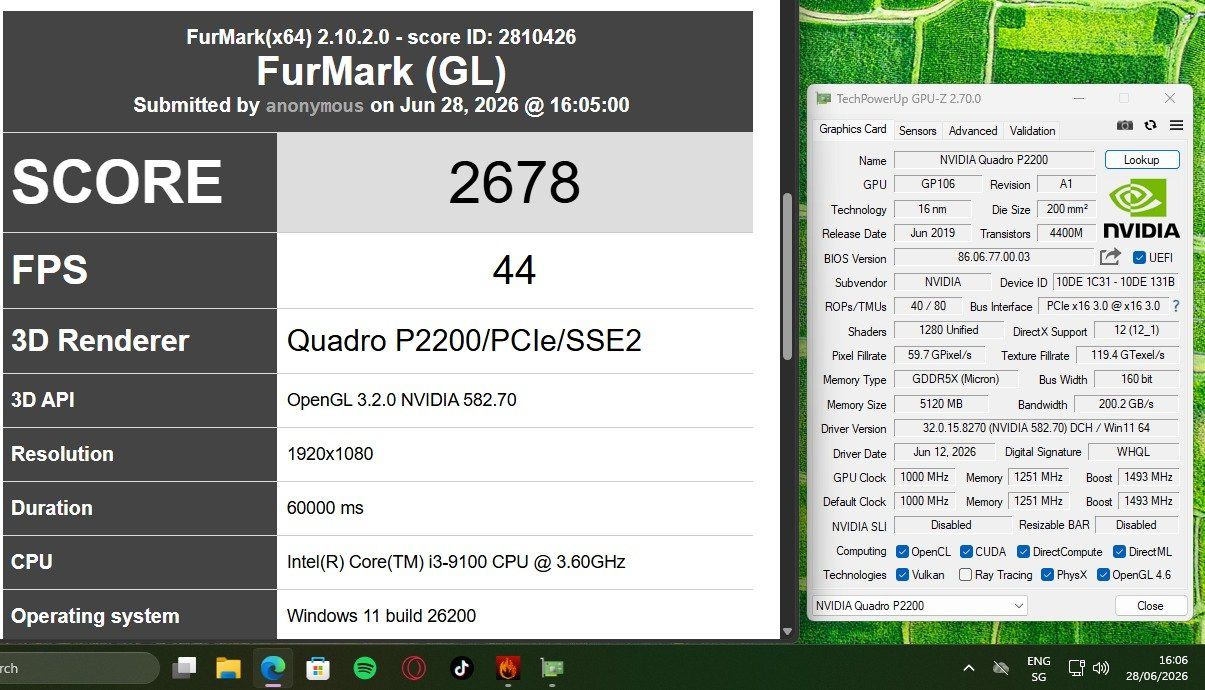Viewport: 1205px width, 690px height.
Task: Open Task View on the taskbar
Action: click(184, 667)
